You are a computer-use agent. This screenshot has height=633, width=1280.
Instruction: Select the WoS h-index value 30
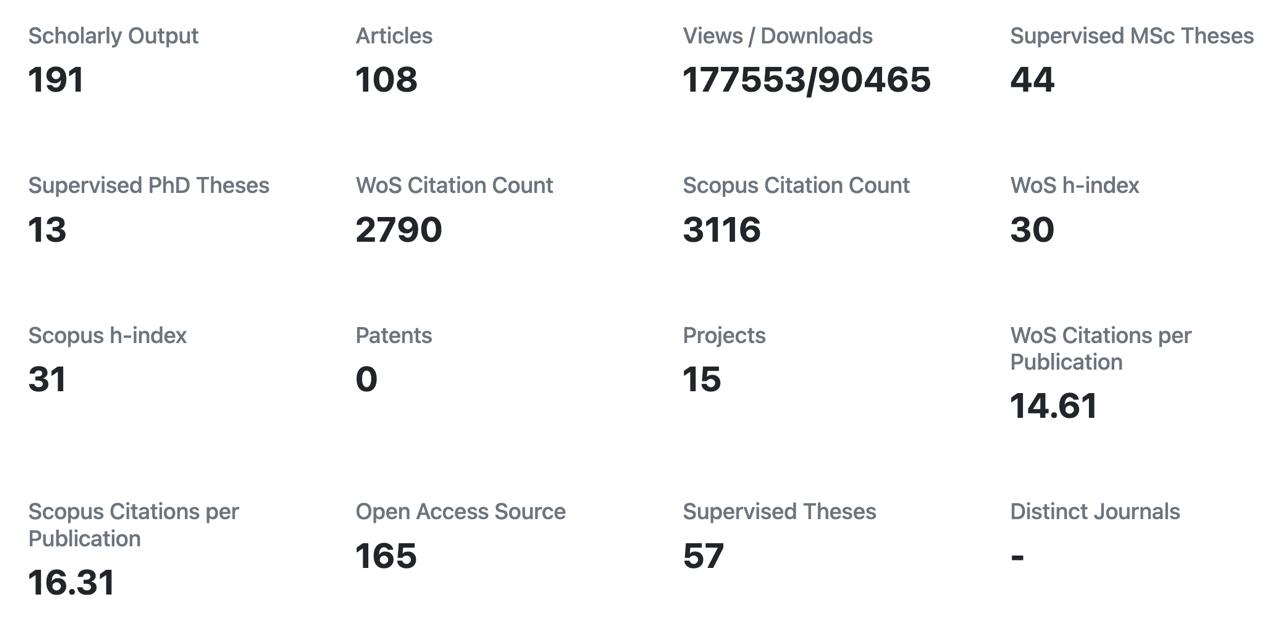coord(1032,230)
